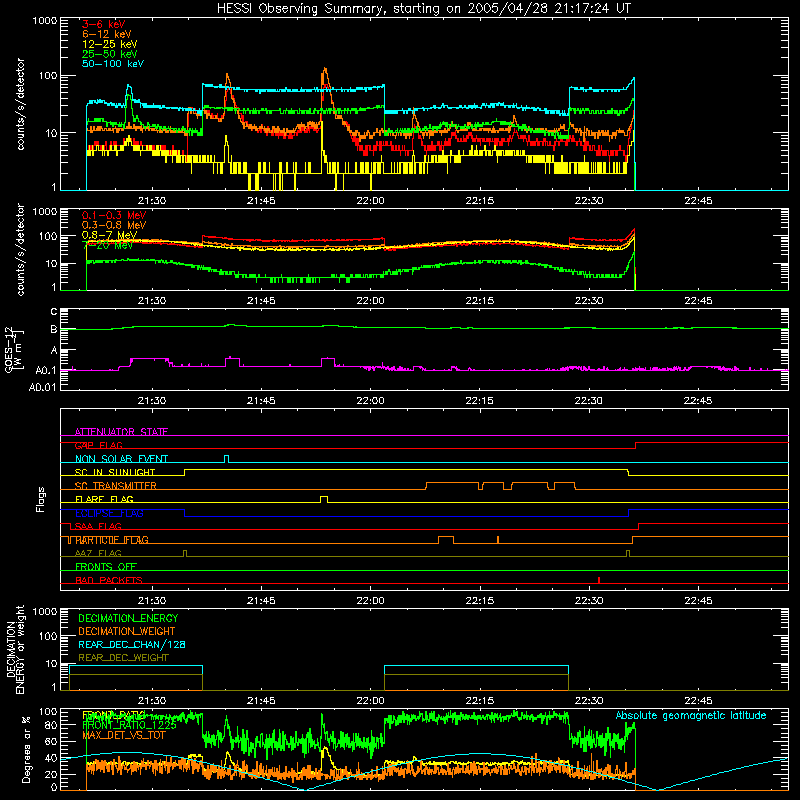This screenshot has height=800, width=800.
Task: Click the REAR_DEC_CHAN/128 legend label
Action: pyautogui.click(x=132, y=644)
